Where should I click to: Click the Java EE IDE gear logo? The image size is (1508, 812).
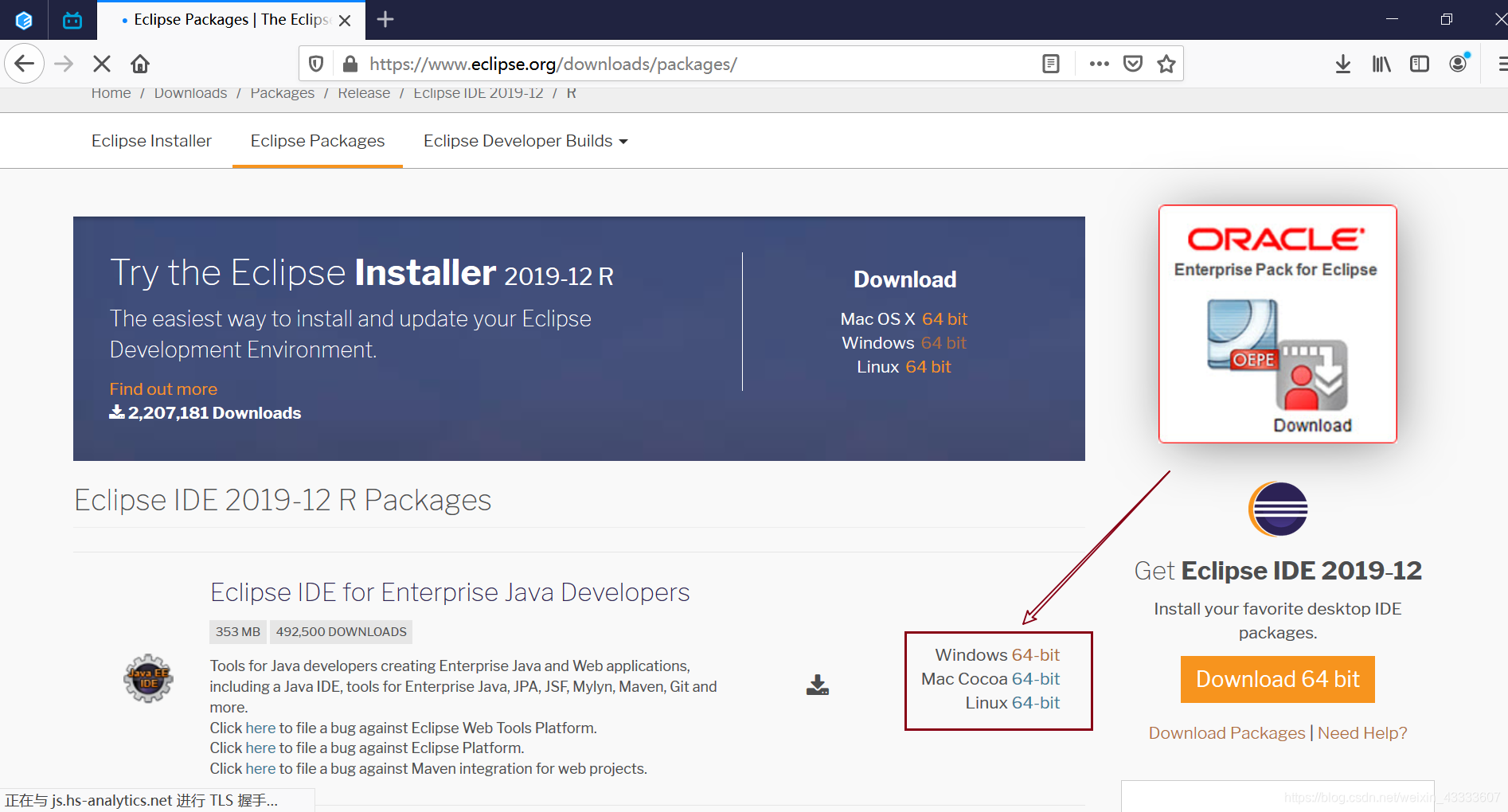[x=148, y=678]
